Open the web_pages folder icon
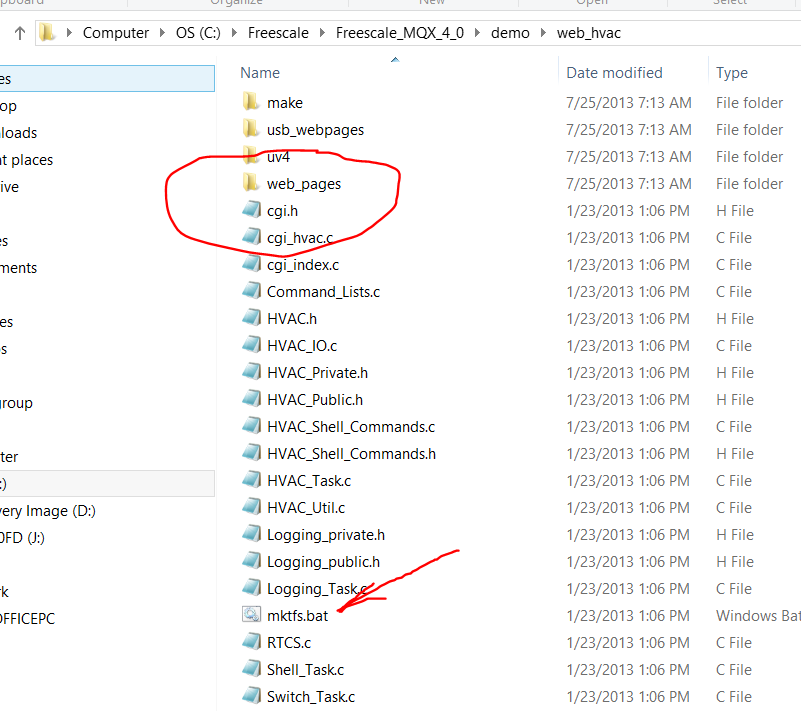 point(251,183)
